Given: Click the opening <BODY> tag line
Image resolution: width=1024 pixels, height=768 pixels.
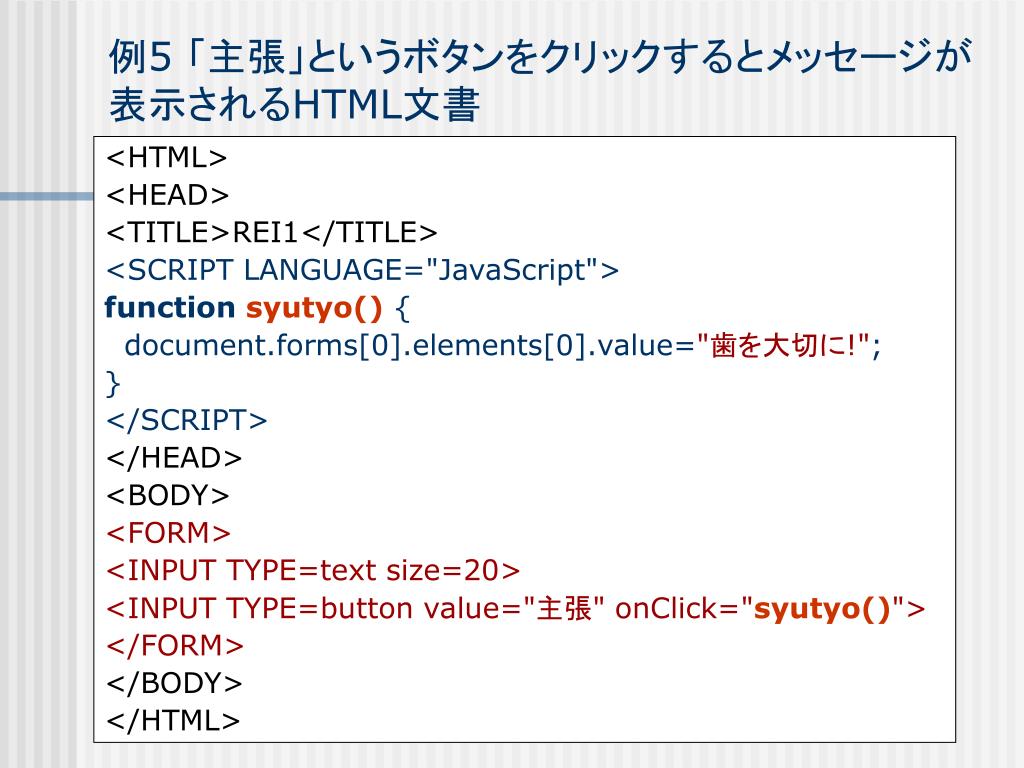Looking at the screenshot, I should 167,495.
